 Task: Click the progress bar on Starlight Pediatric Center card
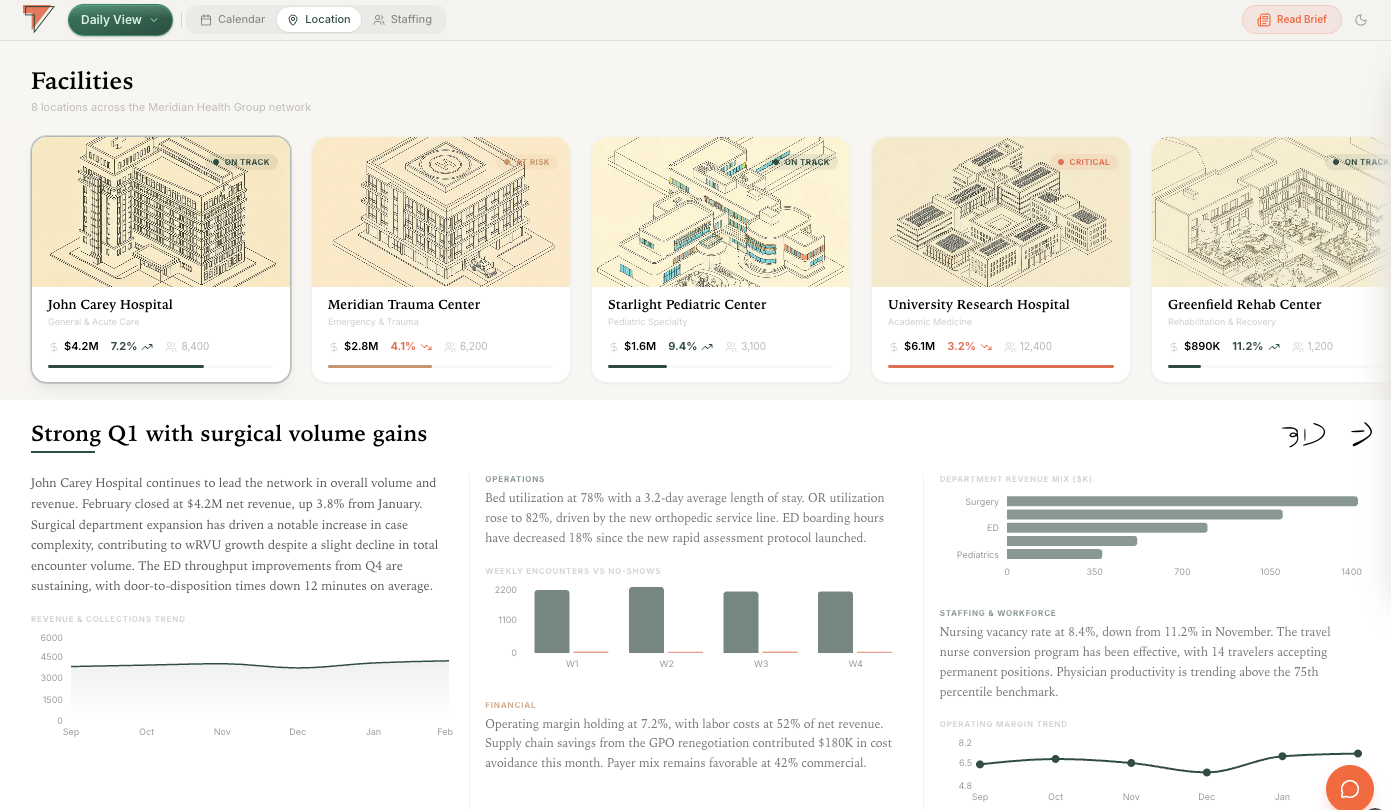(721, 367)
